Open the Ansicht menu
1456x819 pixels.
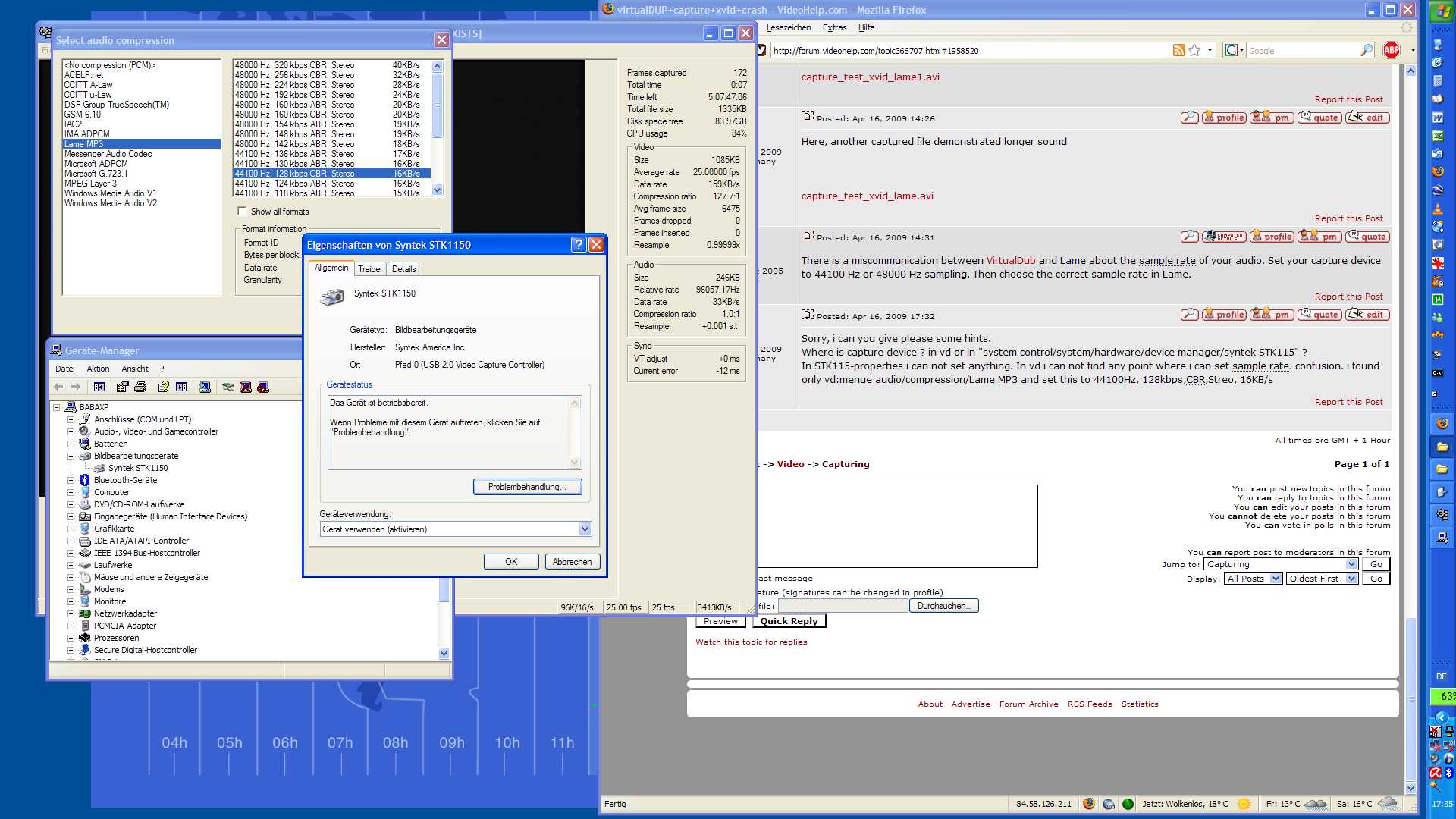coord(135,369)
